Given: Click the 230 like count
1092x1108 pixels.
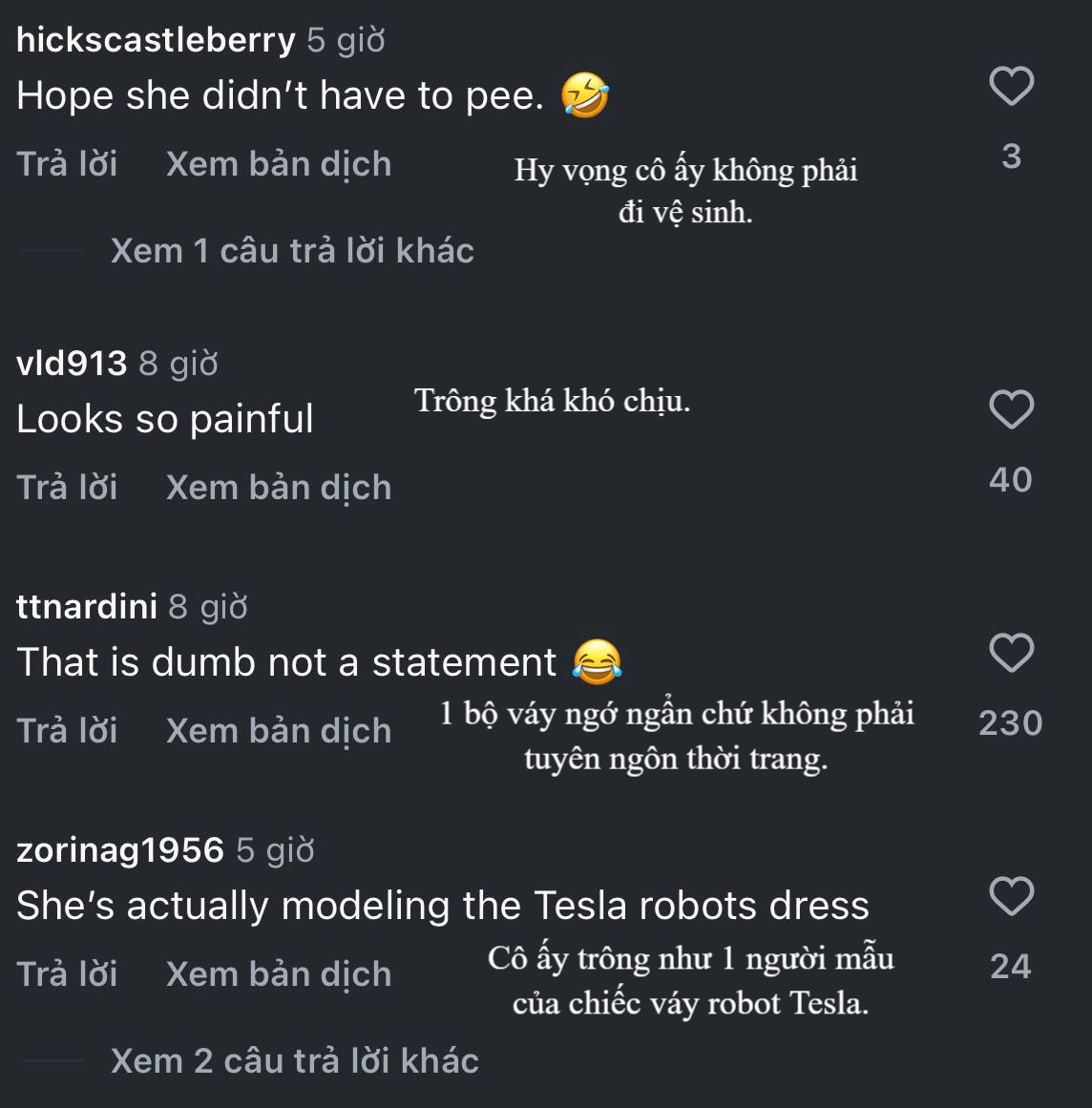Looking at the screenshot, I should coord(1010,723).
